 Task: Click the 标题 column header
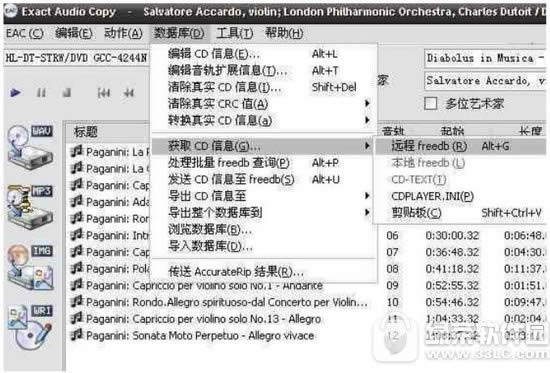(x=86, y=132)
